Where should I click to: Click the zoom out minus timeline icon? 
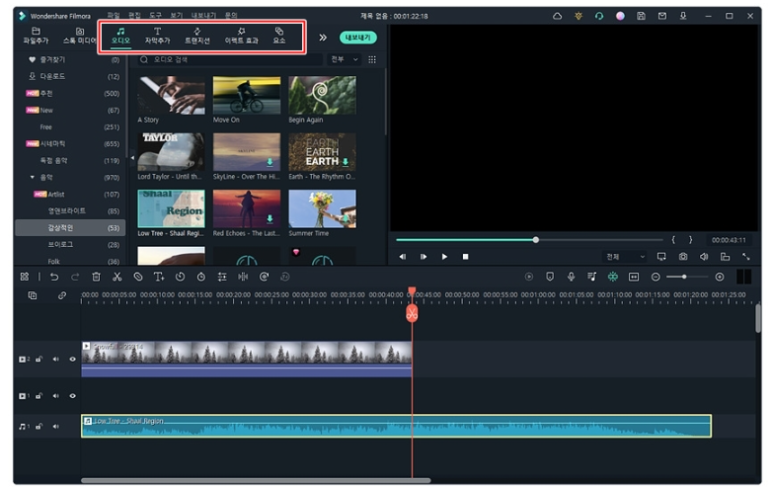click(655, 277)
